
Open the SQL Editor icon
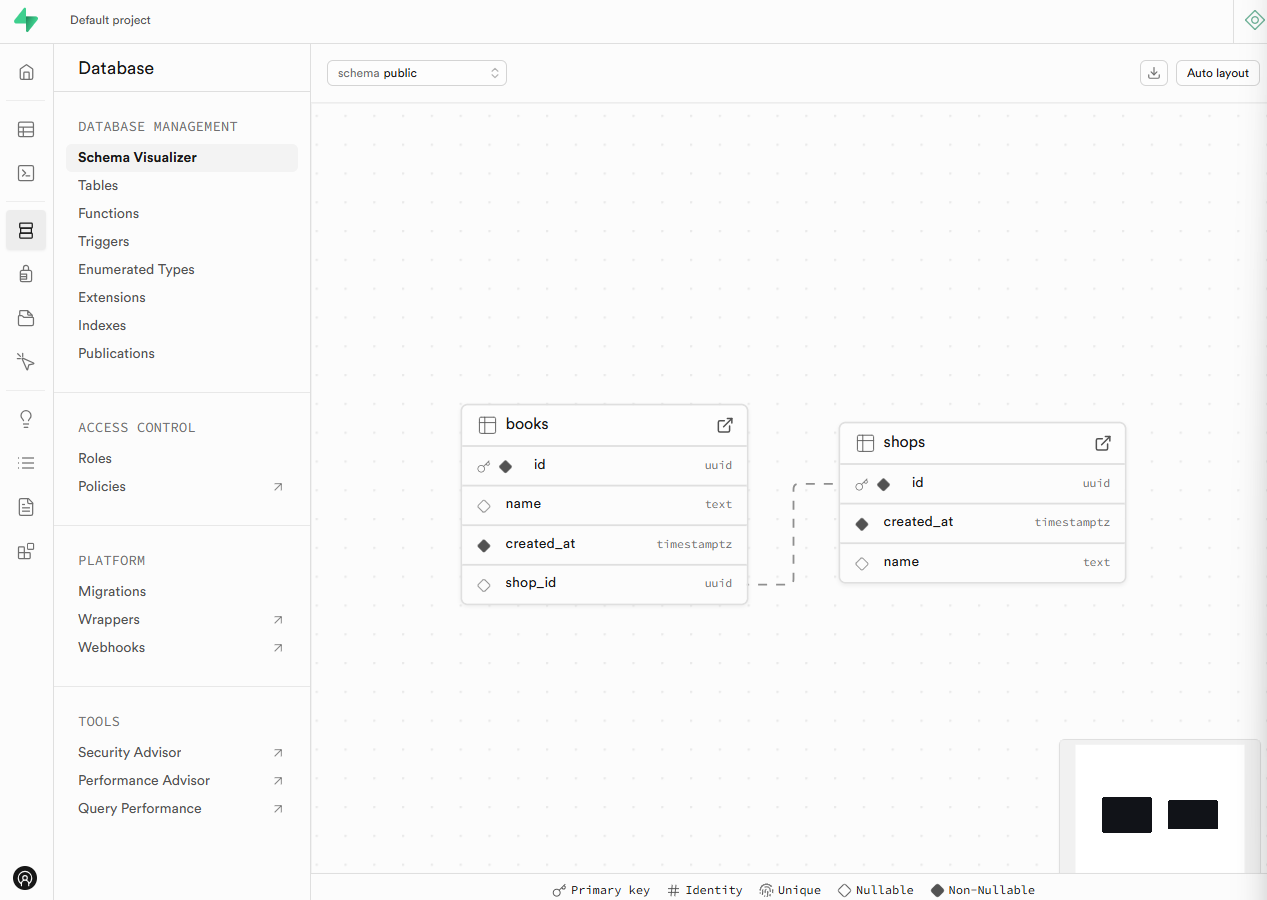click(x=26, y=173)
